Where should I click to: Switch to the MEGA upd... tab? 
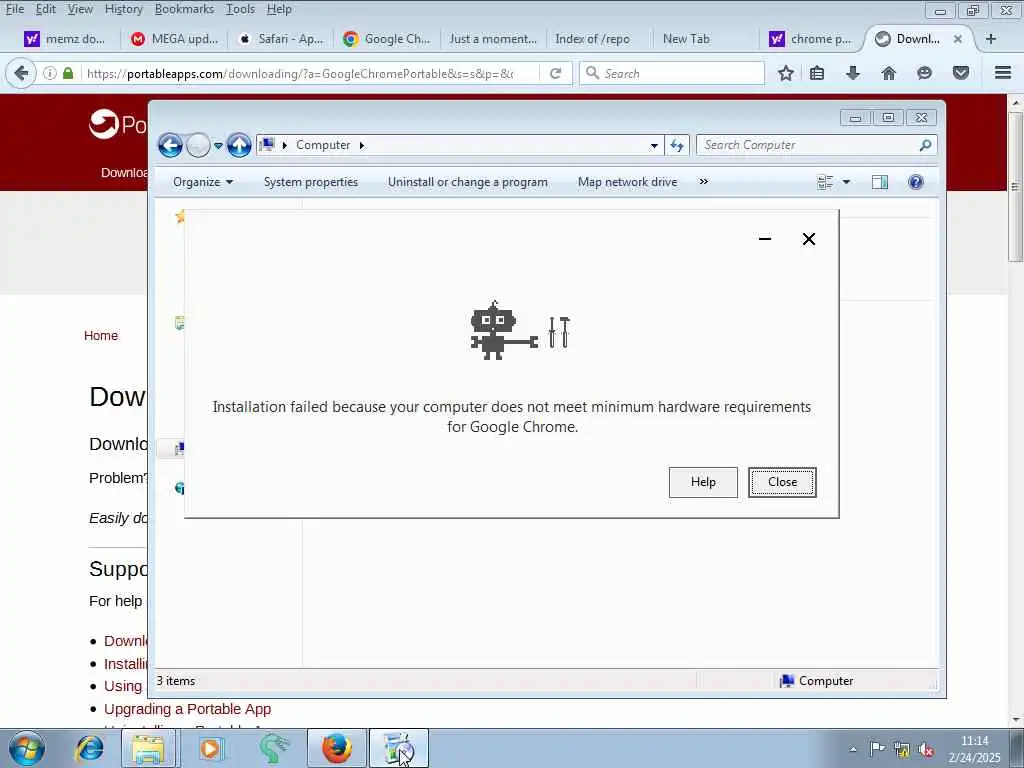(x=174, y=39)
